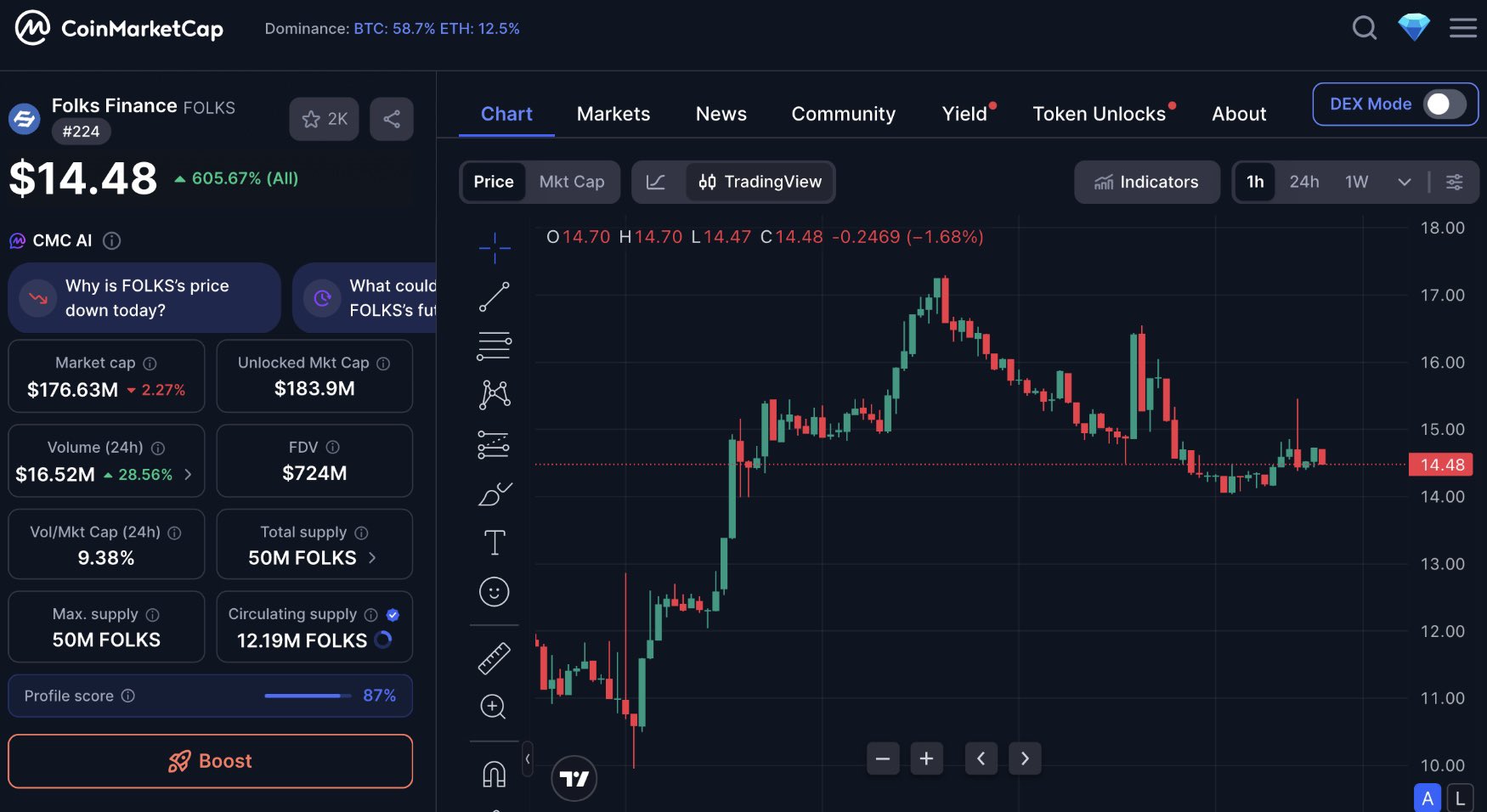The image size is (1487, 812).
Task: Select the Mkt Cap view toggle
Action: pyautogui.click(x=572, y=182)
